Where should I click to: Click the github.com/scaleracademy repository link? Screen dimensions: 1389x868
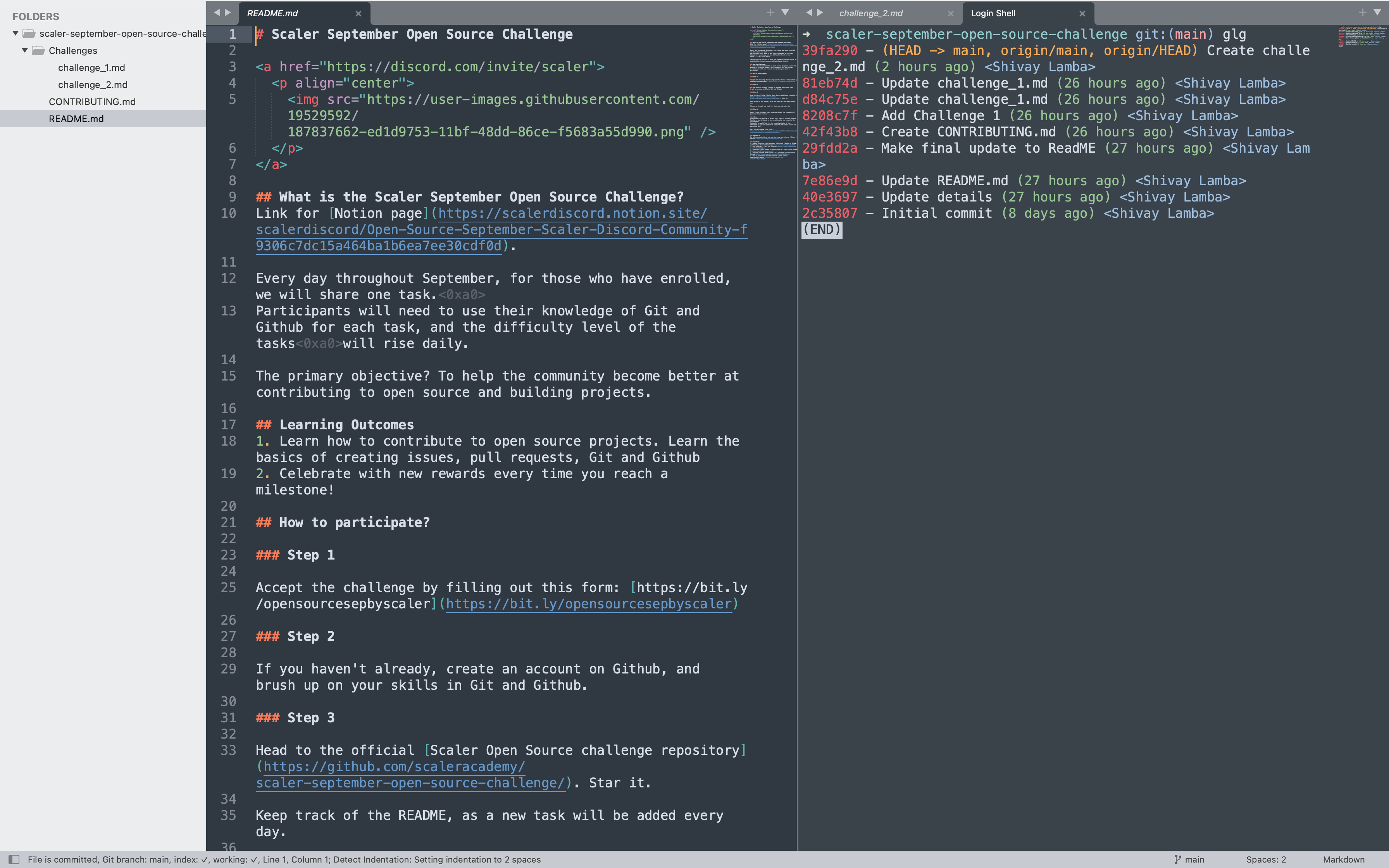click(410, 775)
